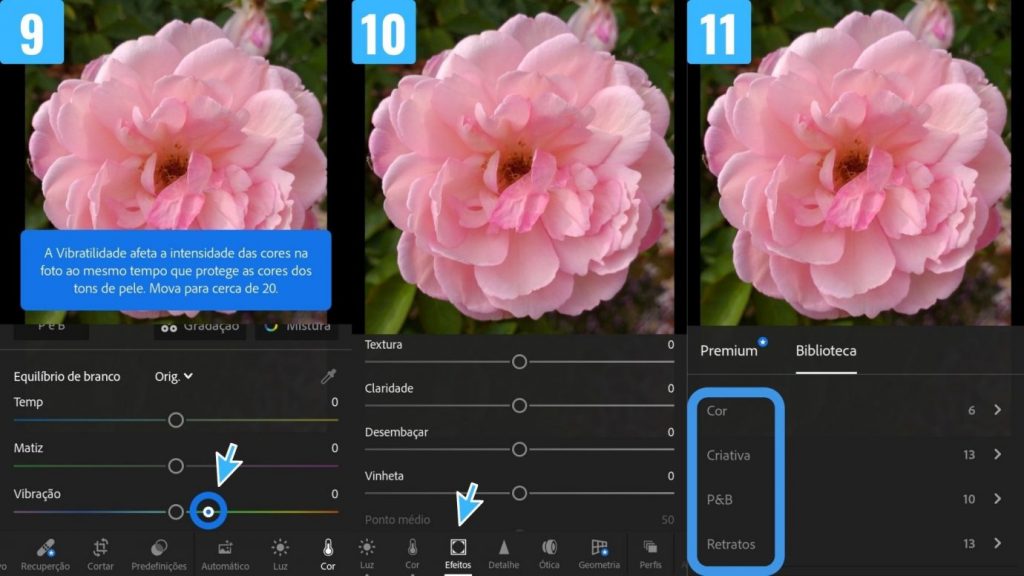Adjust the Desembaçar slider handle
This screenshot has width=1024, height=576.
(519, 449)
